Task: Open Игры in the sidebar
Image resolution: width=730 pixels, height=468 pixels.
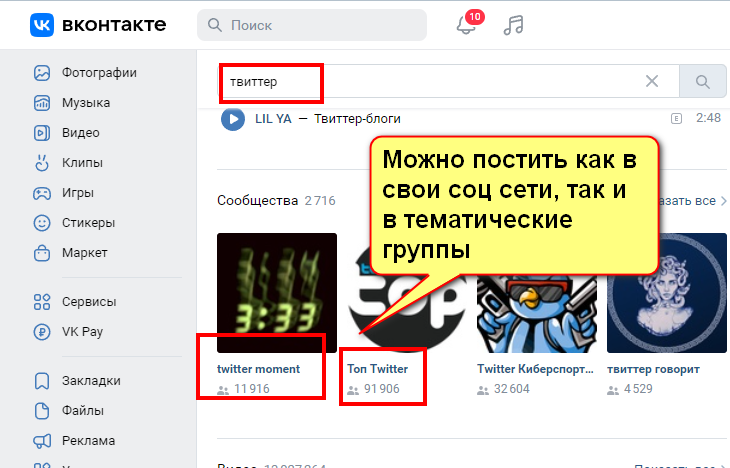Action: coord(78,193)
